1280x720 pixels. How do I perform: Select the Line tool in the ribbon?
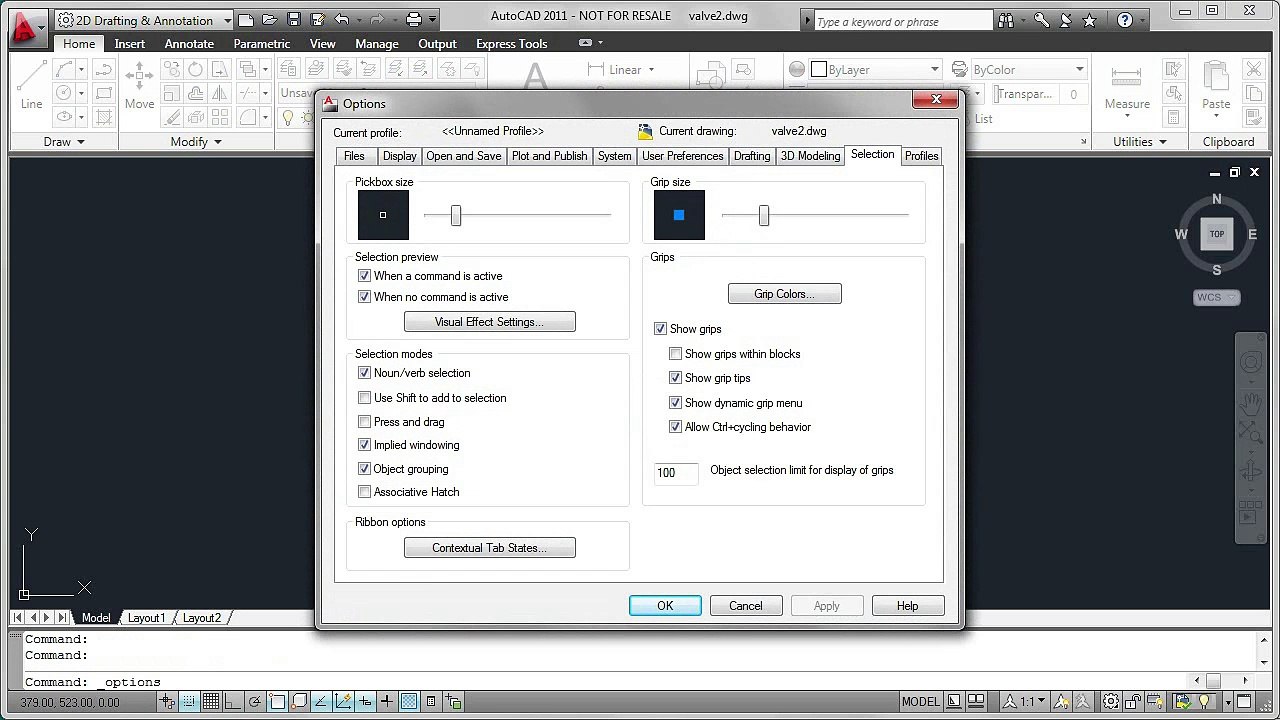tap(31, 85)
